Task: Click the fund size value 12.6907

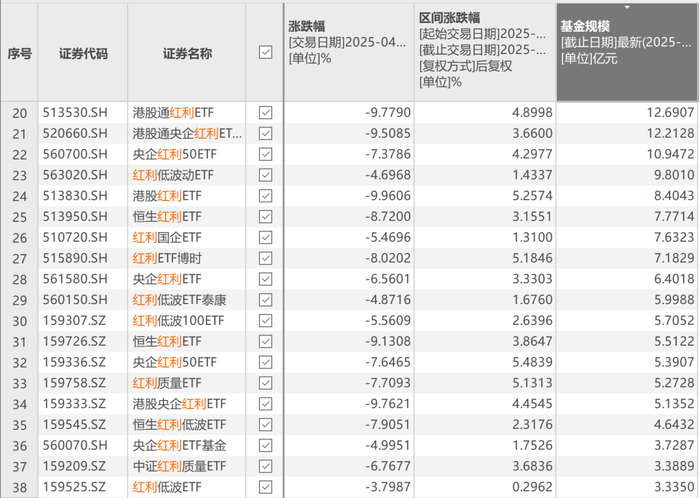Action: (671, 112)
